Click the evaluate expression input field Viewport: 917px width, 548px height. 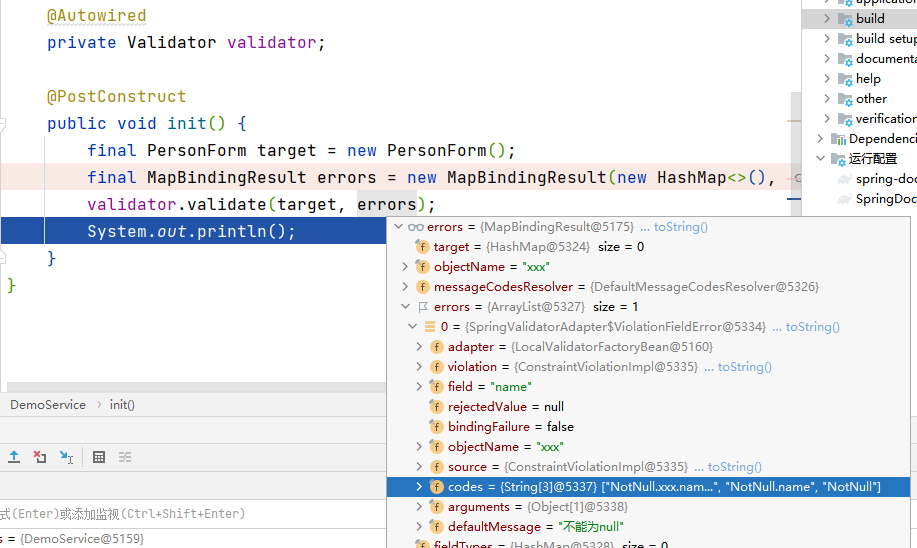pos(193,513)
